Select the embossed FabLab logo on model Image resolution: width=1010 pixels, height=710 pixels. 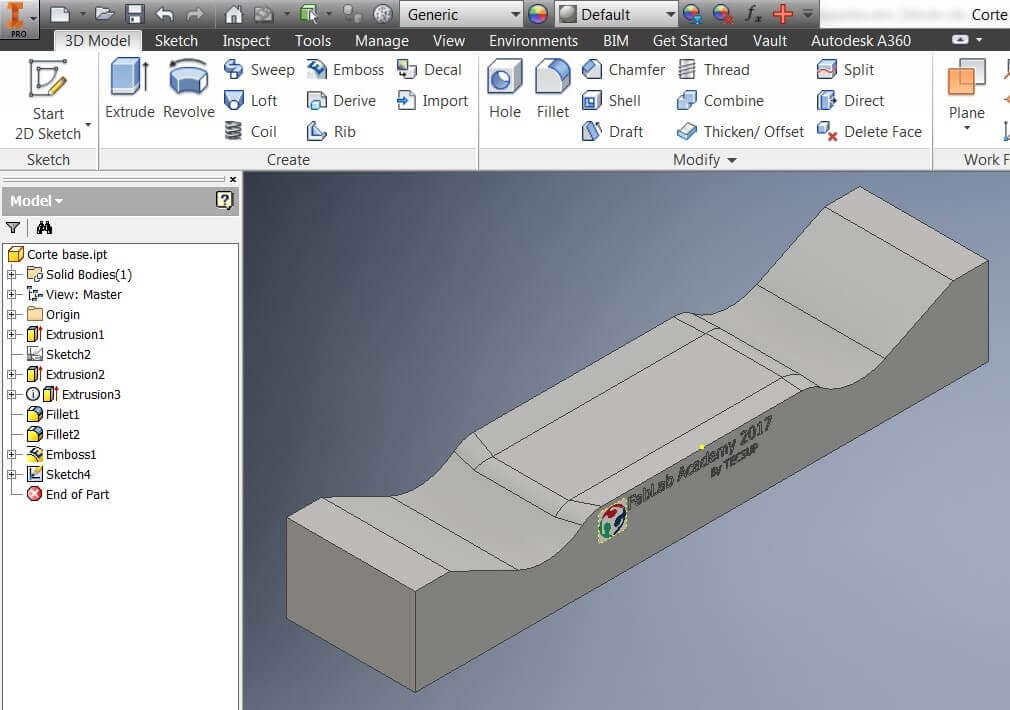point(611,521)
